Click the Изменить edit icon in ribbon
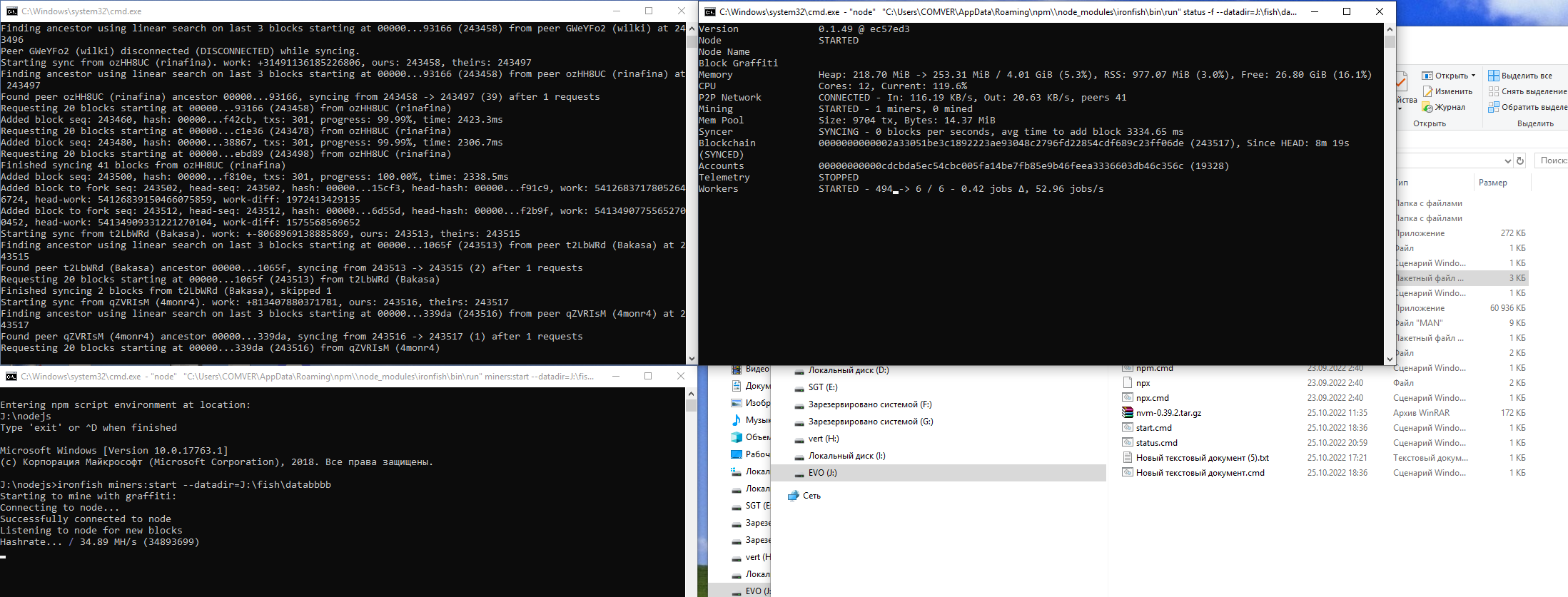 coord(1427,91)
